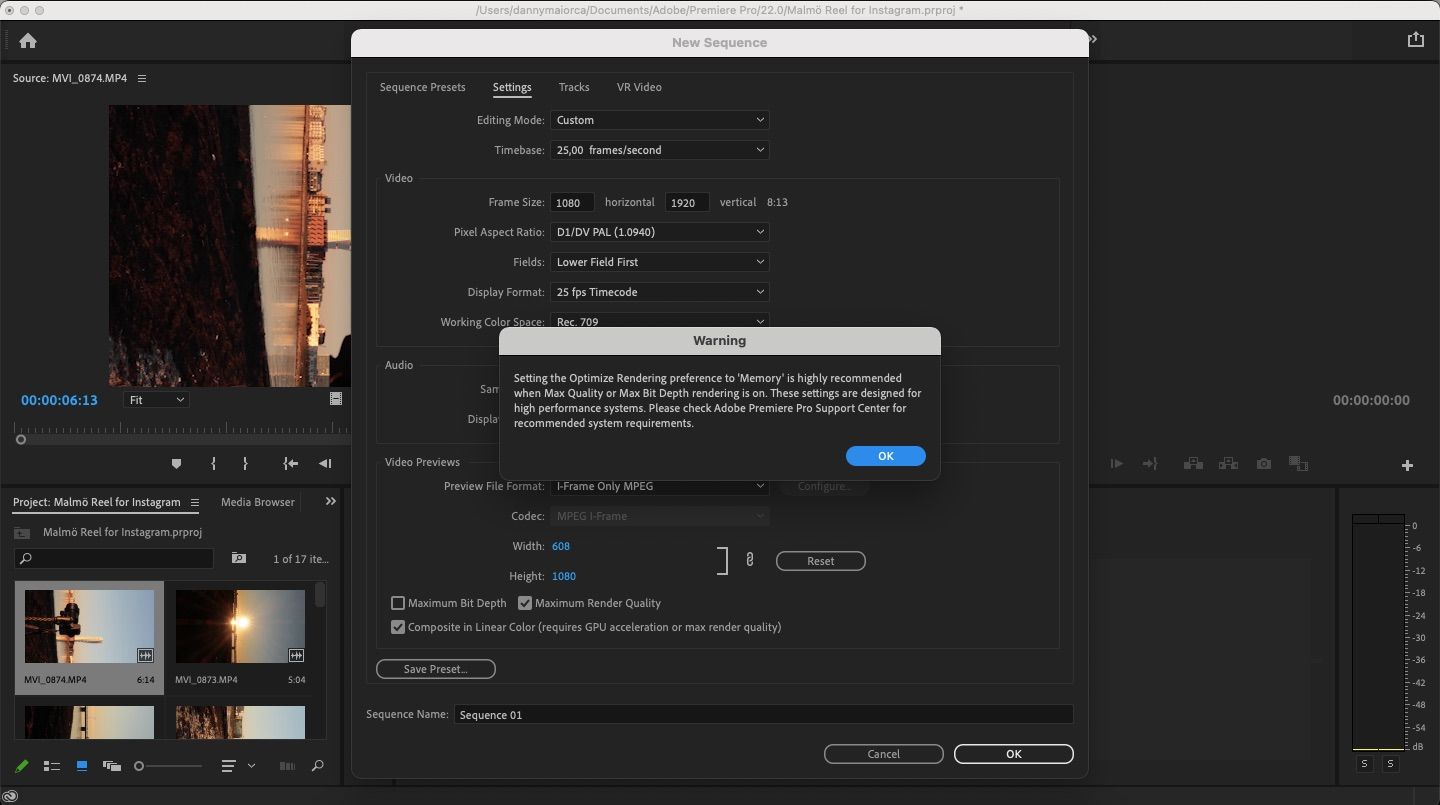Enable the Maximum Bit Depth checkbox
The width and height of the screenshot is (1440, 805).
pos(398,603)
